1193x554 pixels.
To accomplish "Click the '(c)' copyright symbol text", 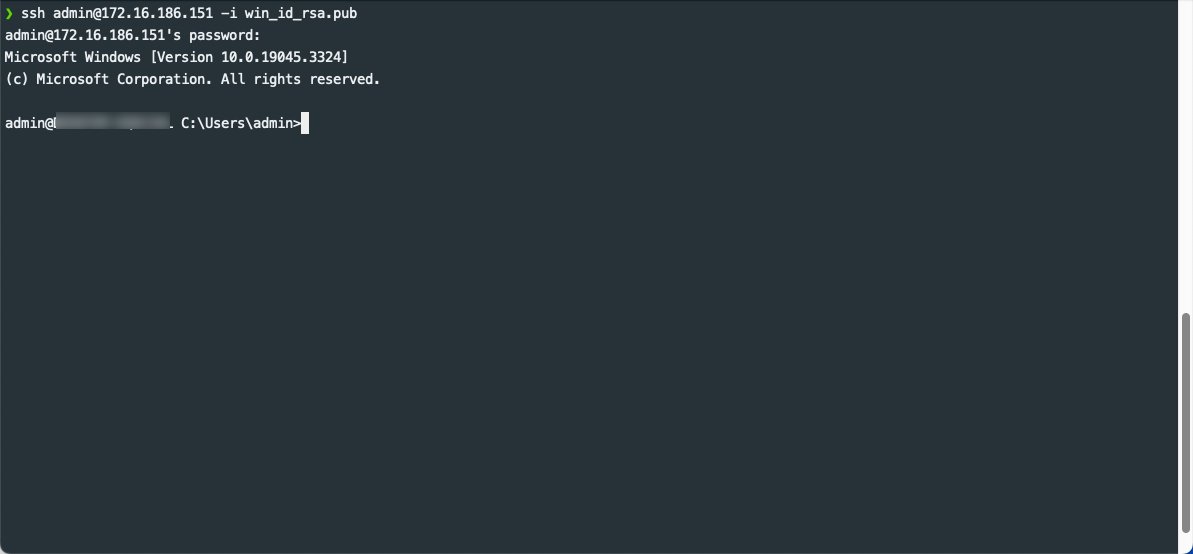I will (x=17, y=79).
